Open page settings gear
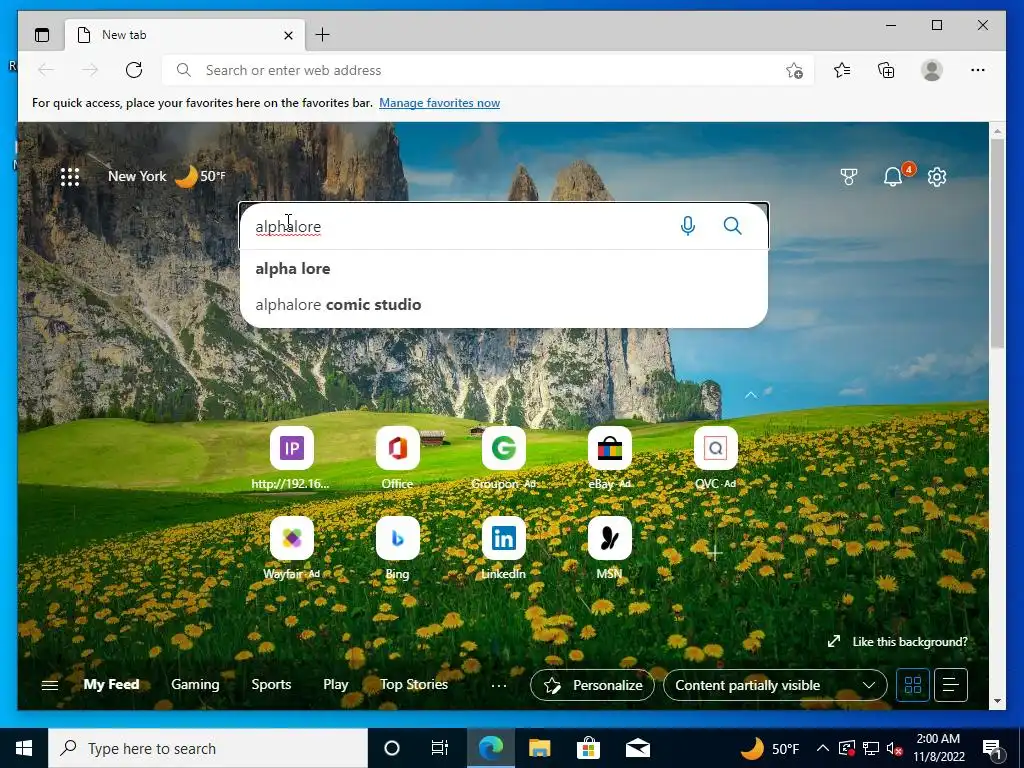The image size is (1024, 768). tap(937, 176)
